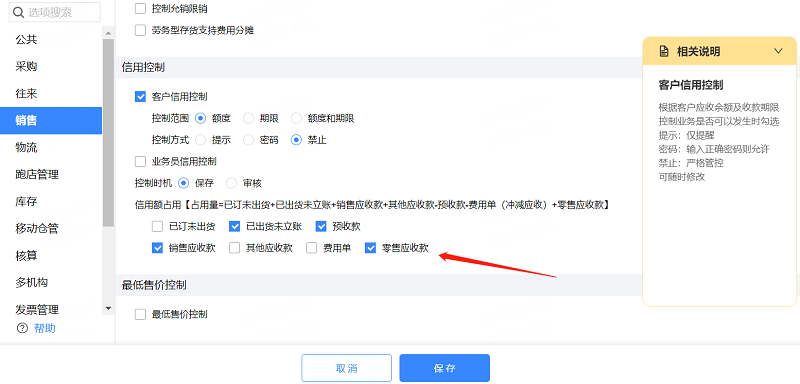The height and width of the screenshot is (384, 800).
Task: Open the 跑店管理 settings category
Action: click(x=51, y=174)
